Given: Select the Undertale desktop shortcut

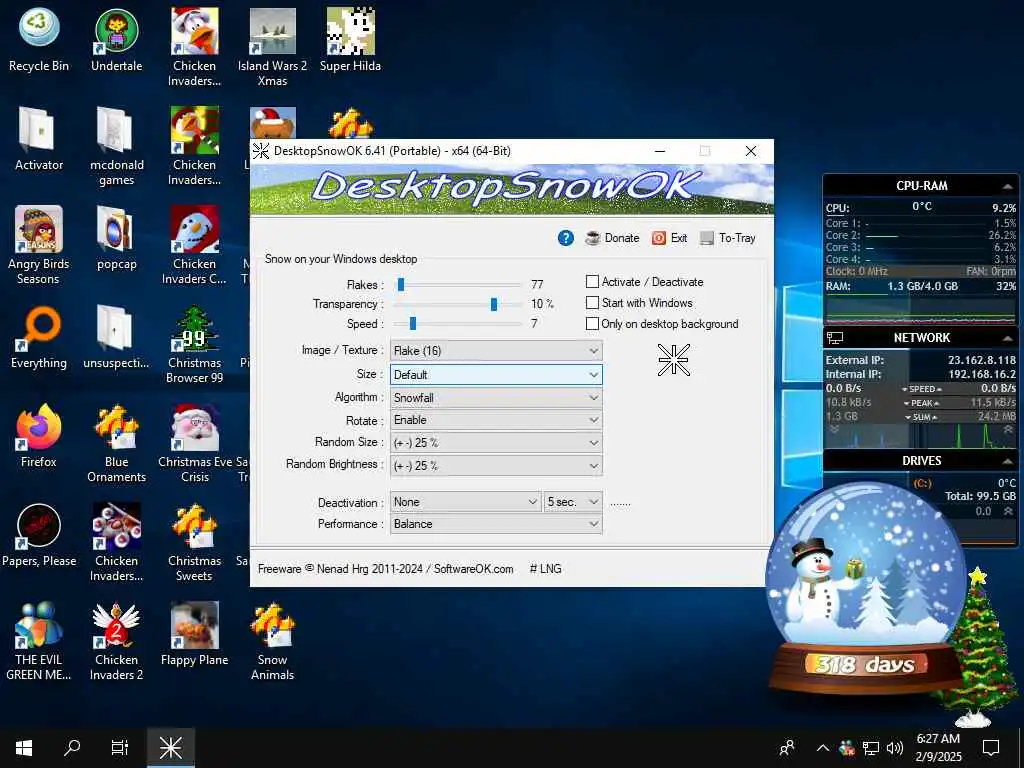Looking at the screenshot, I should [x=116, y=40].
